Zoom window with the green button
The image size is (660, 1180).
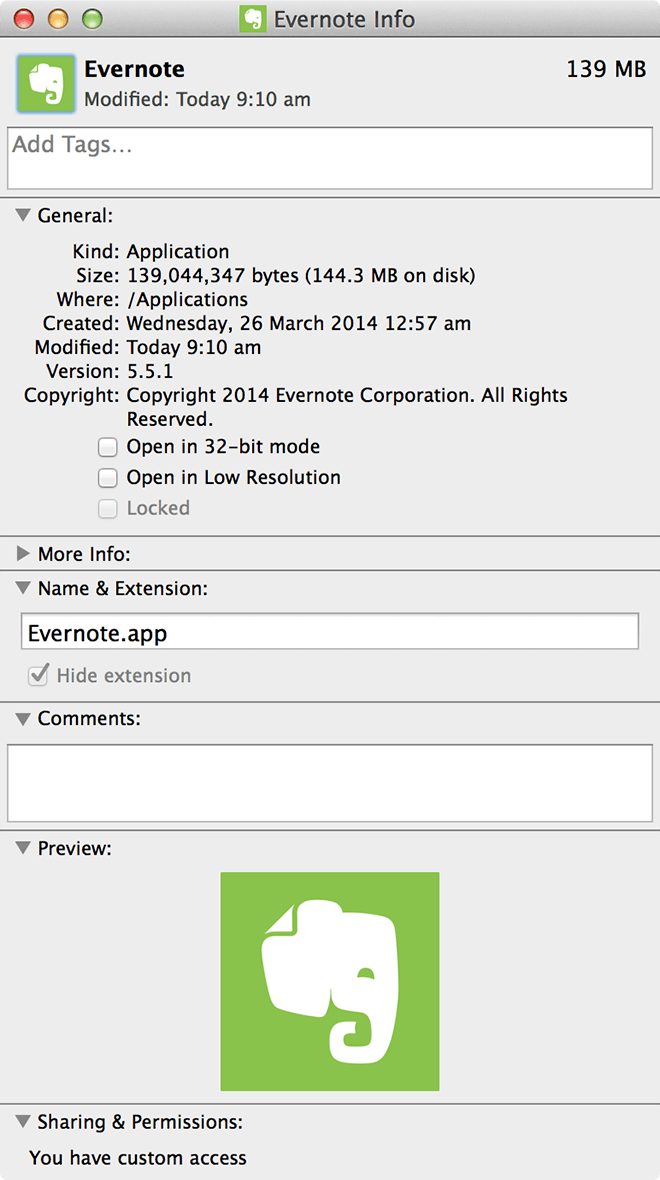click(92, 18)
